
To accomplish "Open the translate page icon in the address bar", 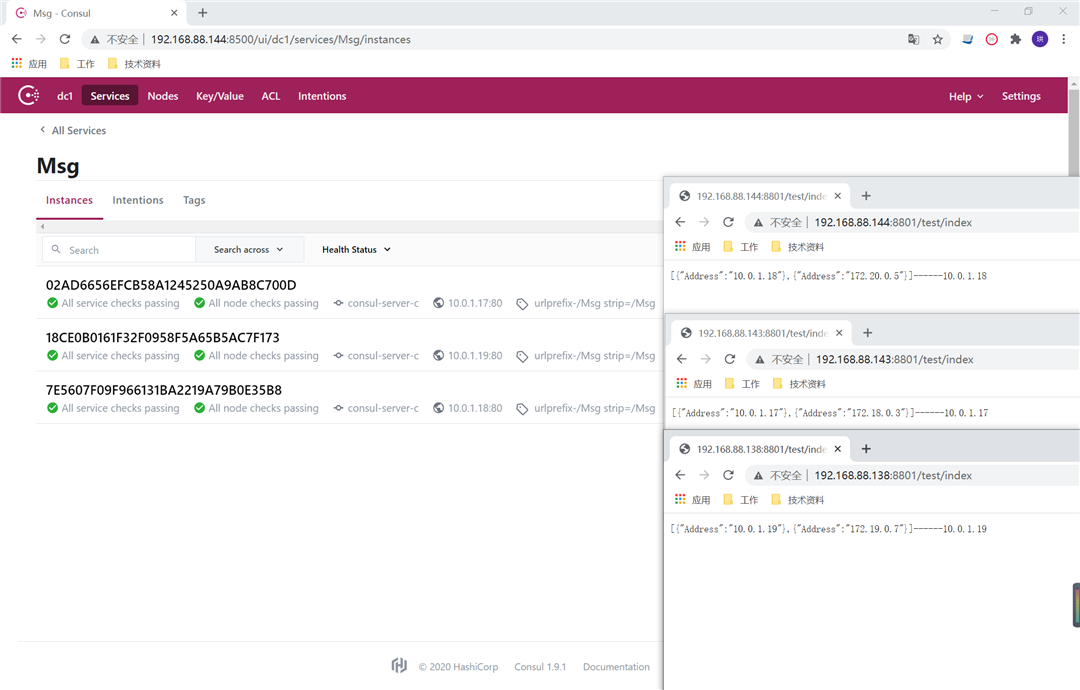I will coord(913,39).
